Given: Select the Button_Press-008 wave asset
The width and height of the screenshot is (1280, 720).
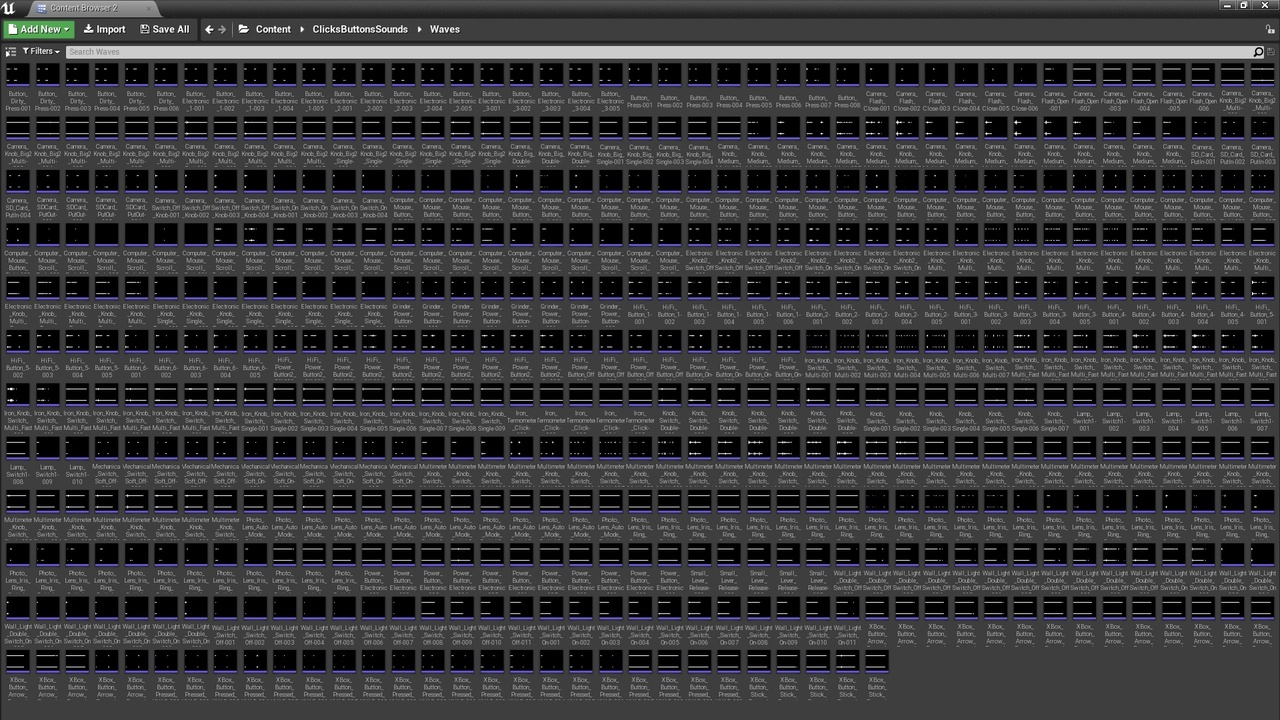Looking at the screenshot, I should pyautogui.click(x=847, y=87).
